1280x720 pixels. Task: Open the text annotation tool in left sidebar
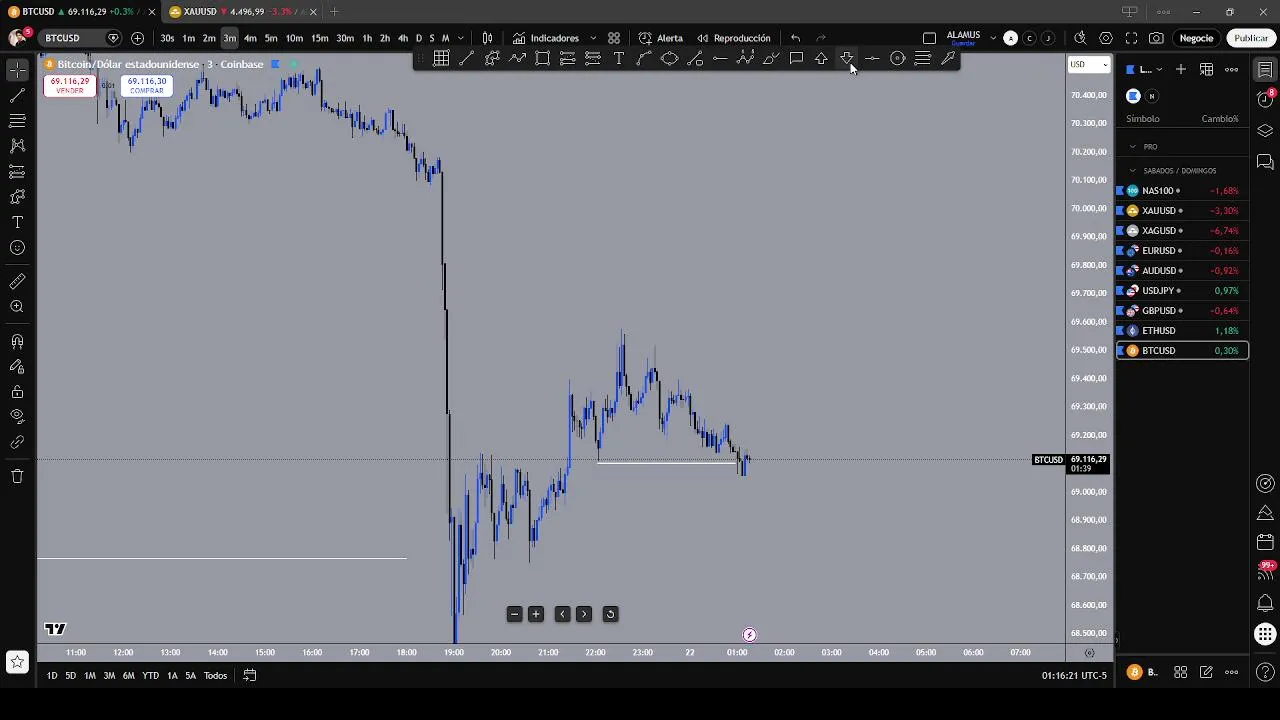click(17, 222)
